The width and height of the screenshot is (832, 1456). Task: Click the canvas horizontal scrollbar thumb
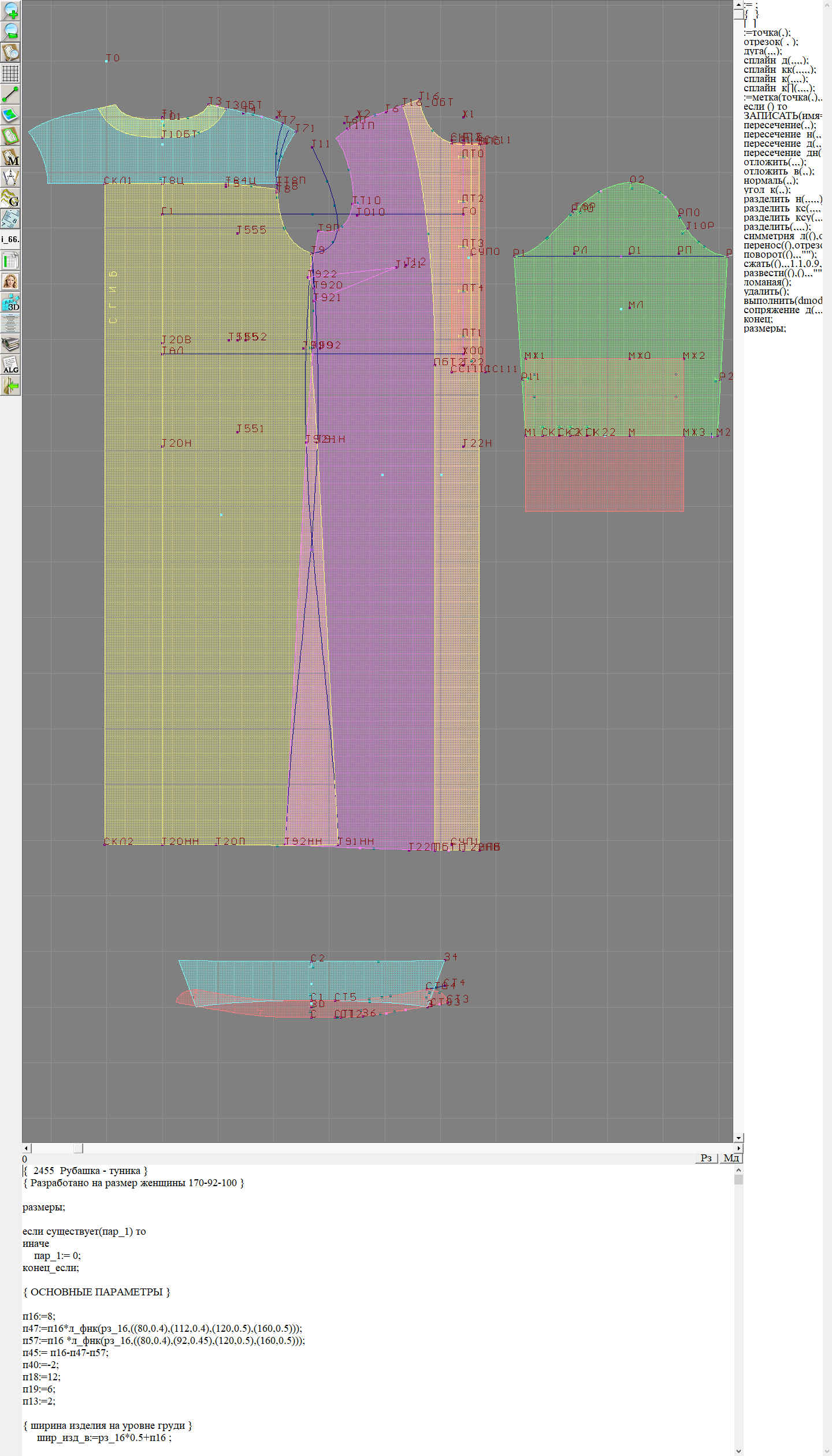[78, 1148]
